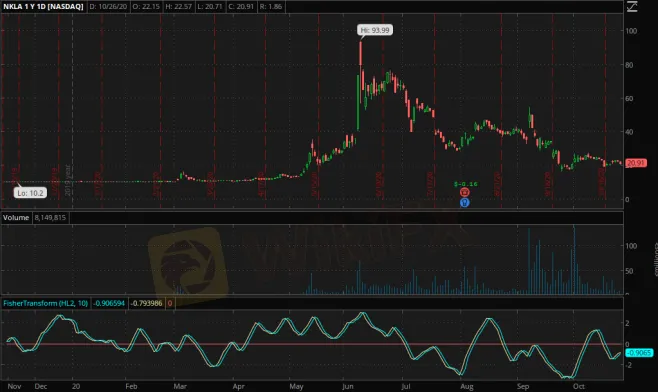658x392 pixels.
Task: Click the cyan -0.9065 axis label
Action: (x=639, y=353)
